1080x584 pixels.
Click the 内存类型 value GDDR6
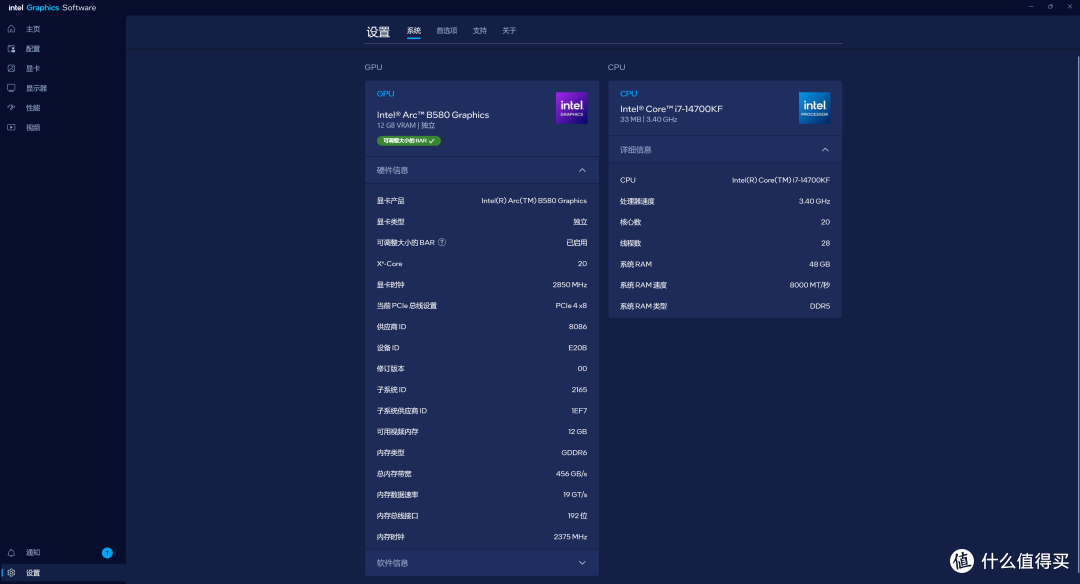(574, 452)
